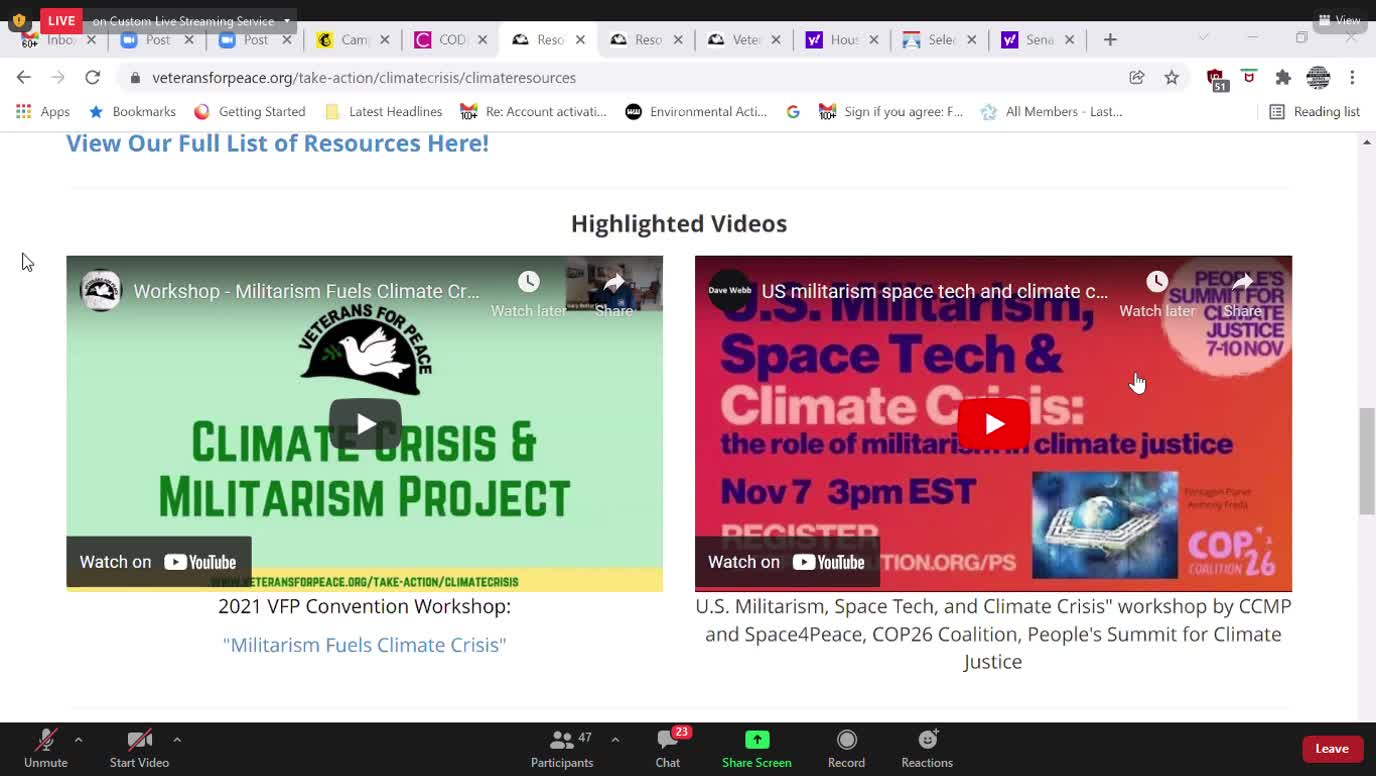
Task: Click the page vertical scrollbar thumb
Action: tap(1367, 461)
